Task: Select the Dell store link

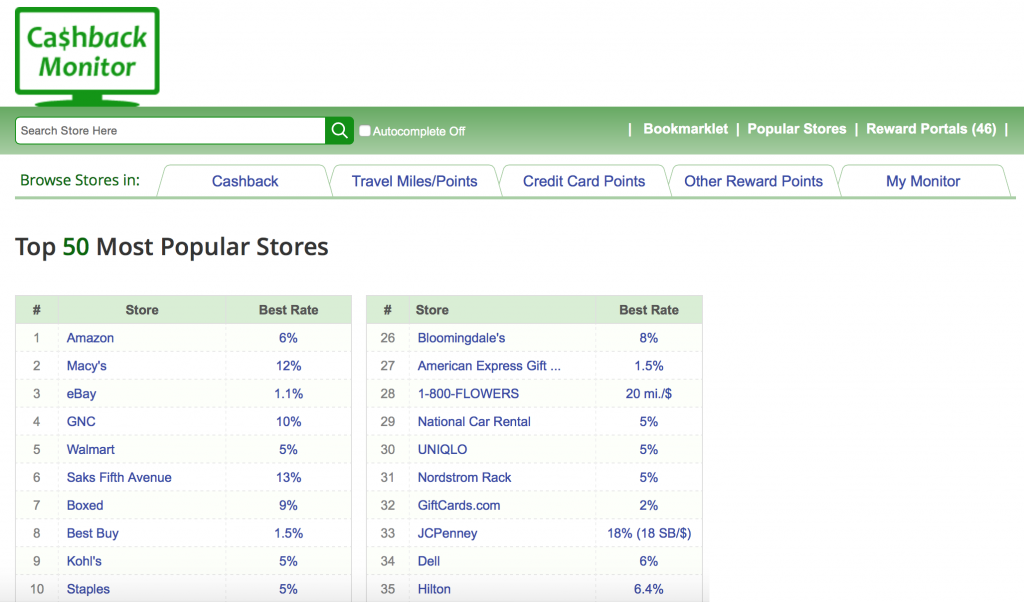Action: click(428, 562)
